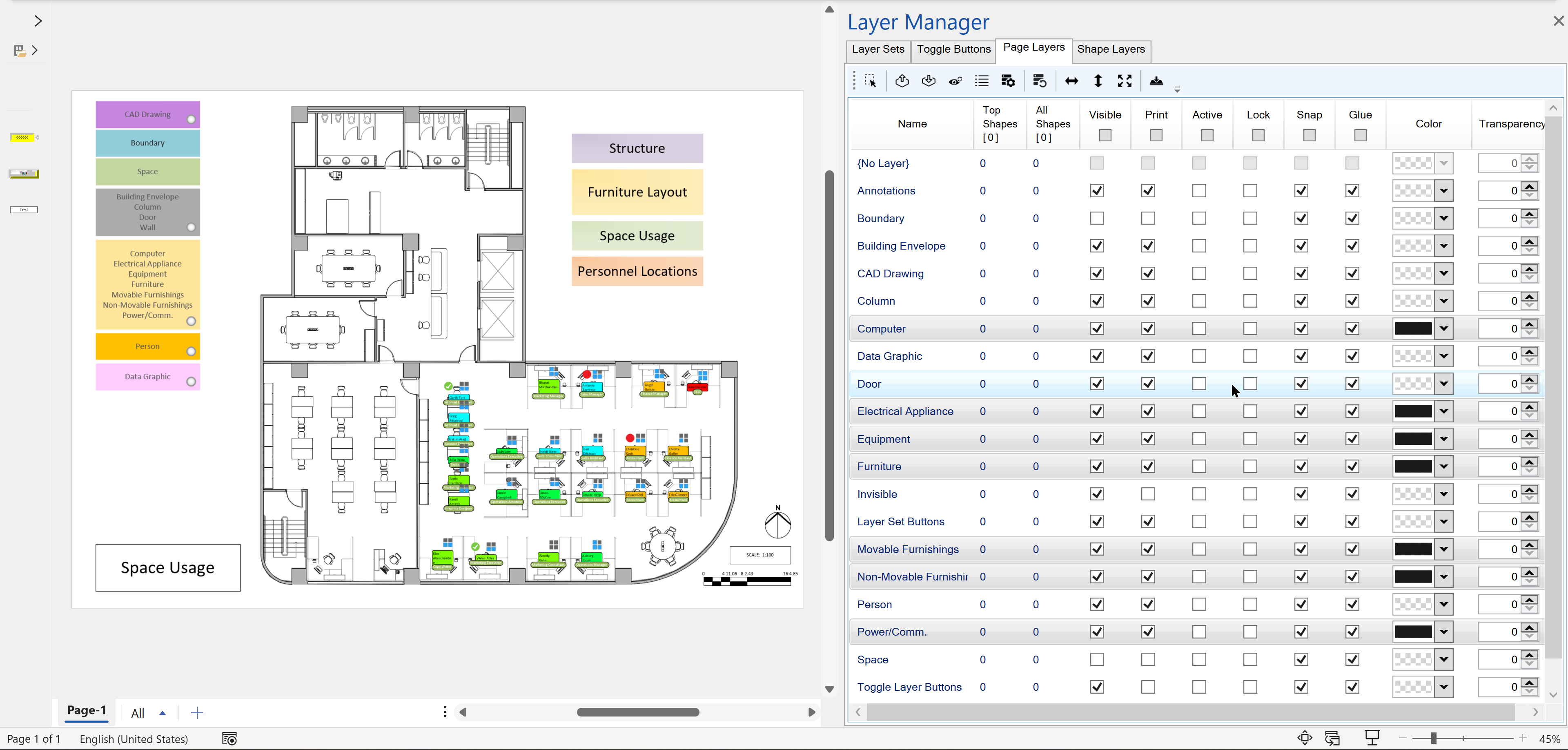Click the Fit Page icon in Layer Manager
Viewport: 1568px width, 750px height.
[x=1125, y=81]
